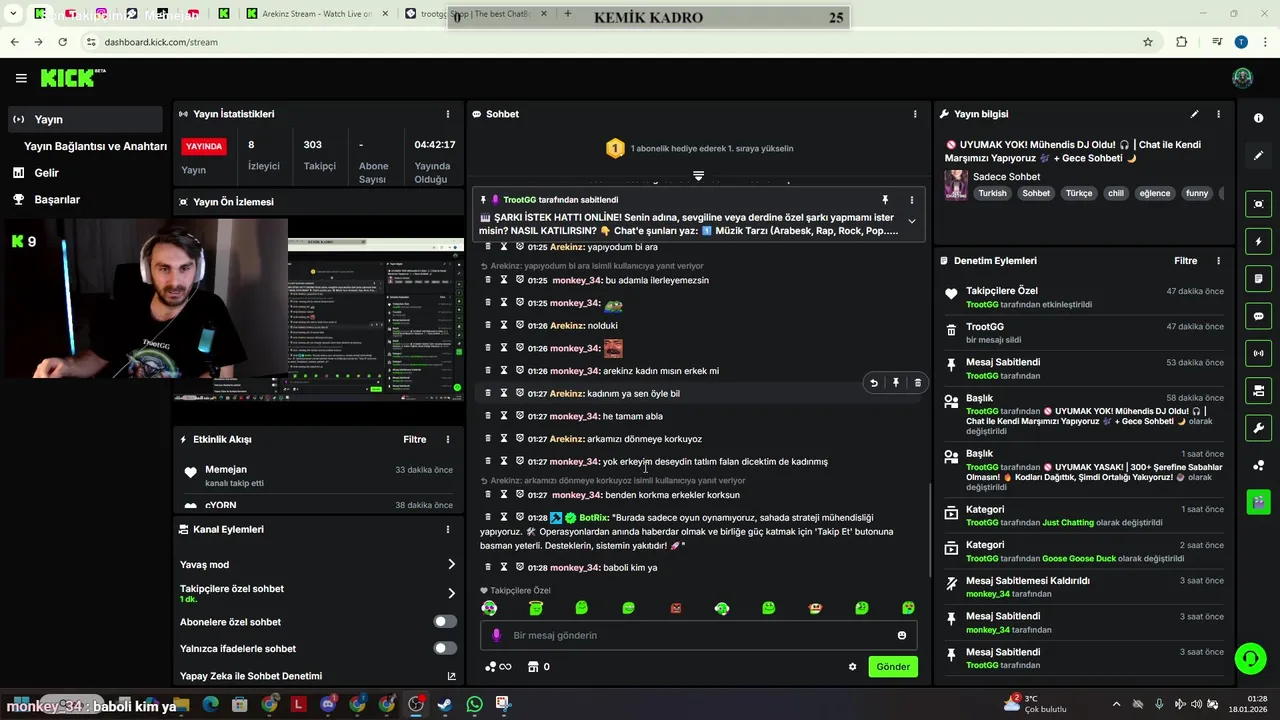The height and width of the screenshot is (720, 1280).
Task: Focus the Bir mesaj gönderin input field
Action: click(700, 635)
